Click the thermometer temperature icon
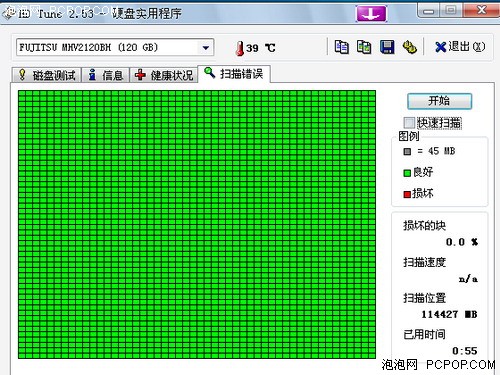This screenshot has width=500, height=375. [x=239, y=48]
